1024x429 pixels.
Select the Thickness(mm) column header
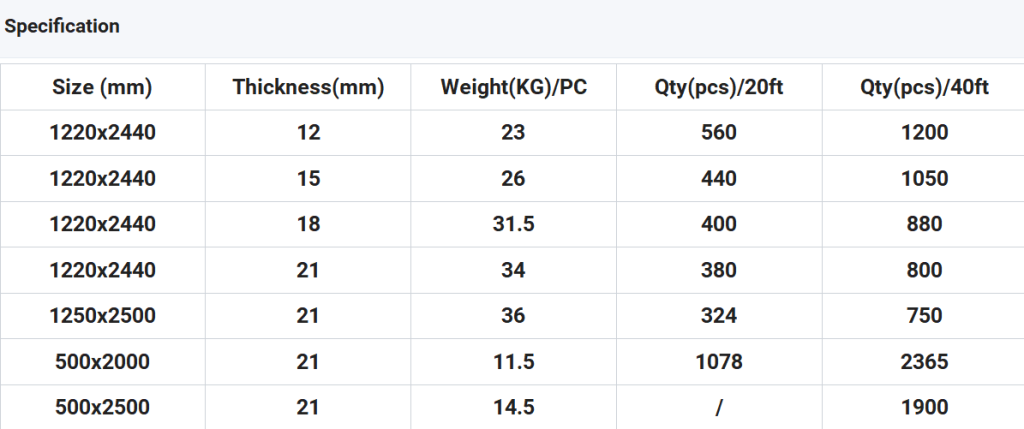[308, 87]
